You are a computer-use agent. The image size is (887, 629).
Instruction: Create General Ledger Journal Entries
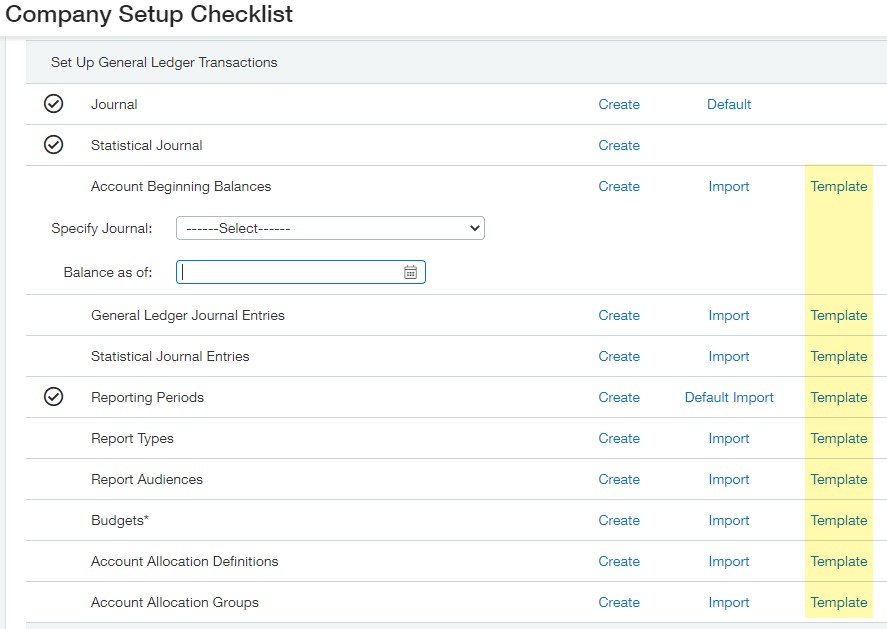pyautogui.click(x=619, y=315)
